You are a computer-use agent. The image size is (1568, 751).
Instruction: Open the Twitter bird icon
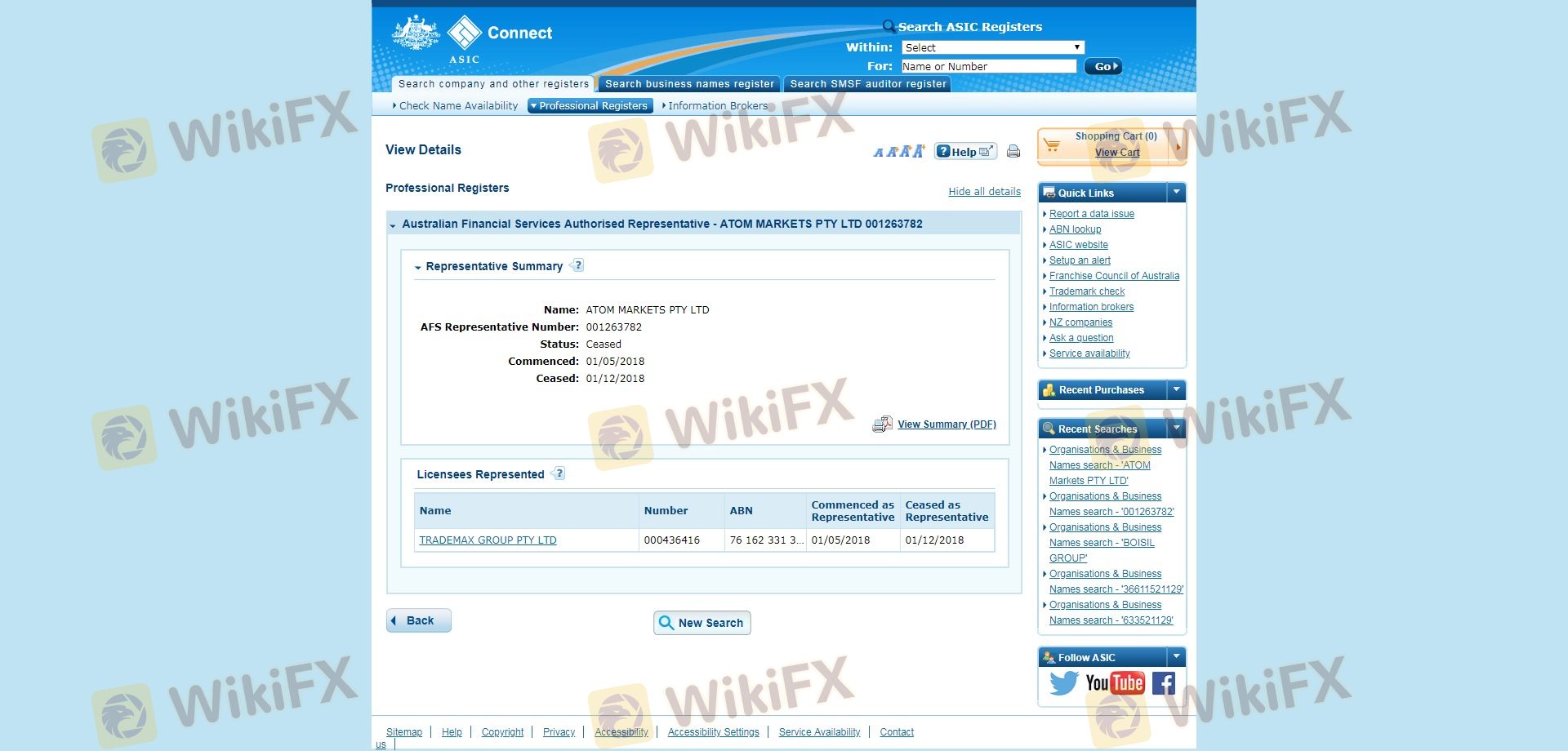(1063, 683)
